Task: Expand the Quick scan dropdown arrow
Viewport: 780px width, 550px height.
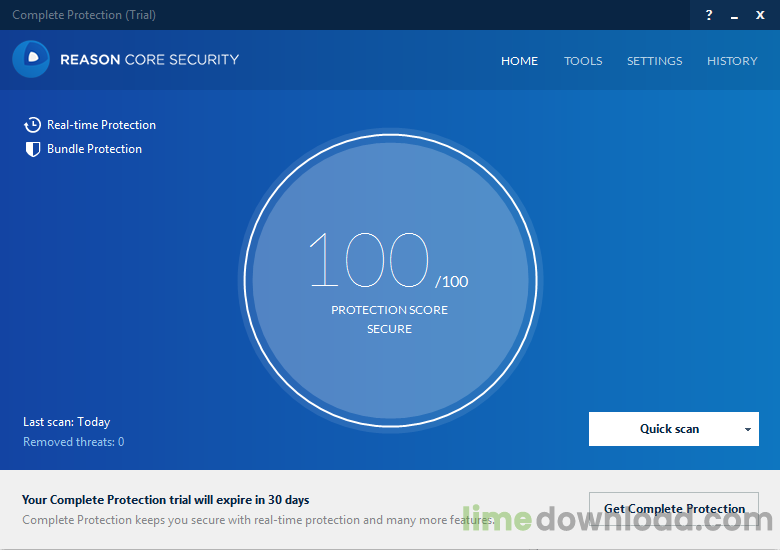Action: pyautogui.click(x=748, y=430)
